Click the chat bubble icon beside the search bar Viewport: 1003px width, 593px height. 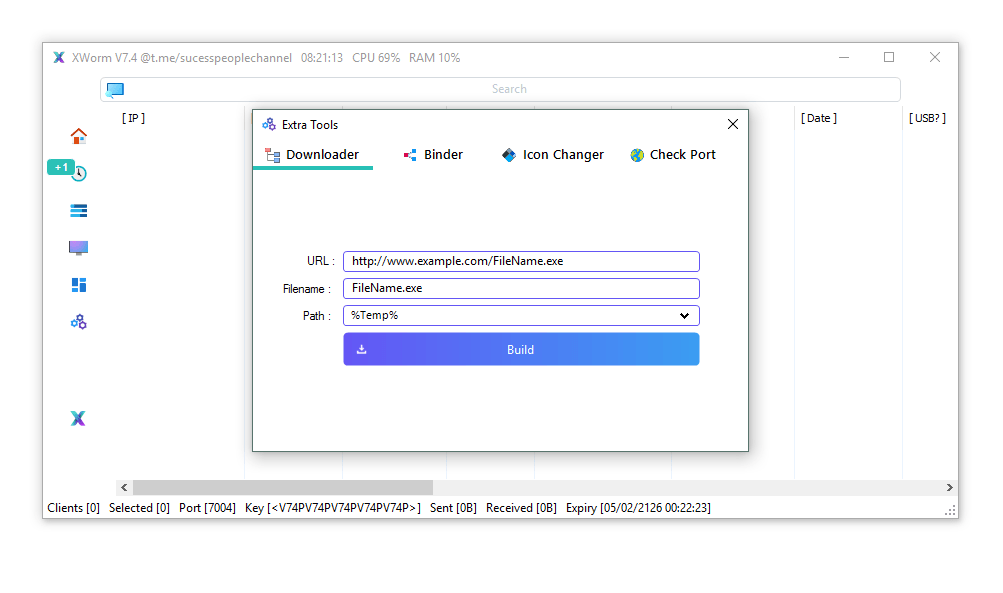[x=114, y=89]
